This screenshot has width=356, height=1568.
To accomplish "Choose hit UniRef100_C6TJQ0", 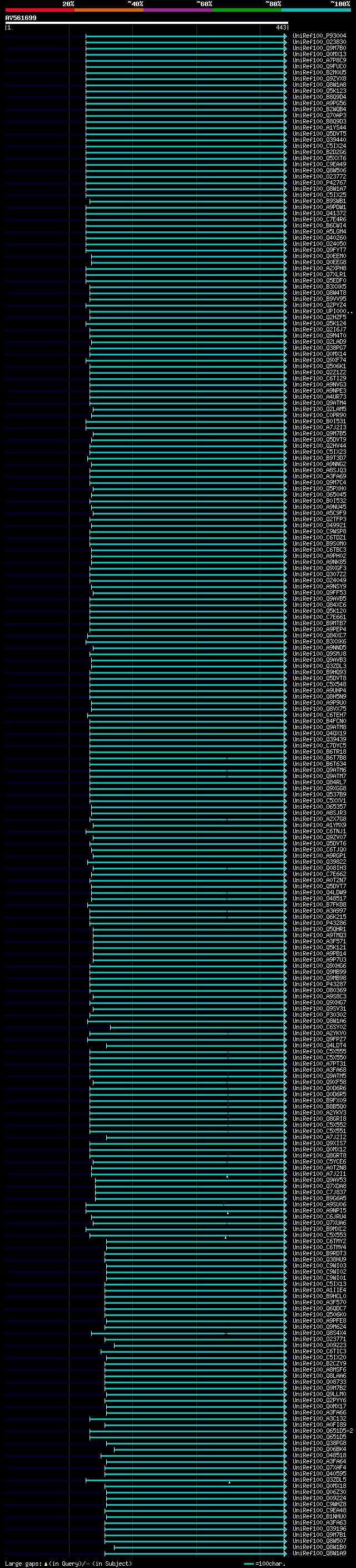I will (319, 849).
